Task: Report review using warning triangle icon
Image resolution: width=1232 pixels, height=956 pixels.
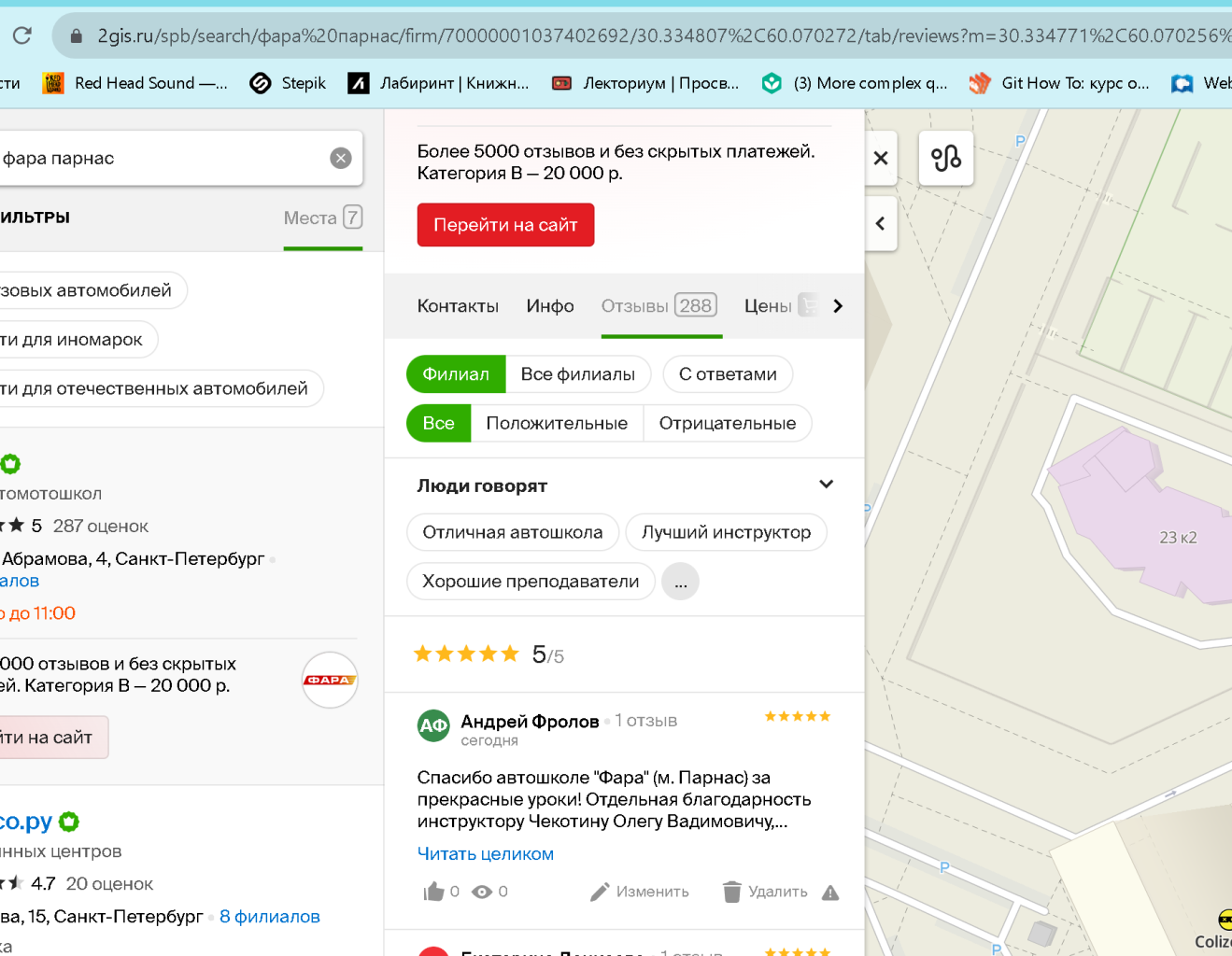Action: (830, 893)
